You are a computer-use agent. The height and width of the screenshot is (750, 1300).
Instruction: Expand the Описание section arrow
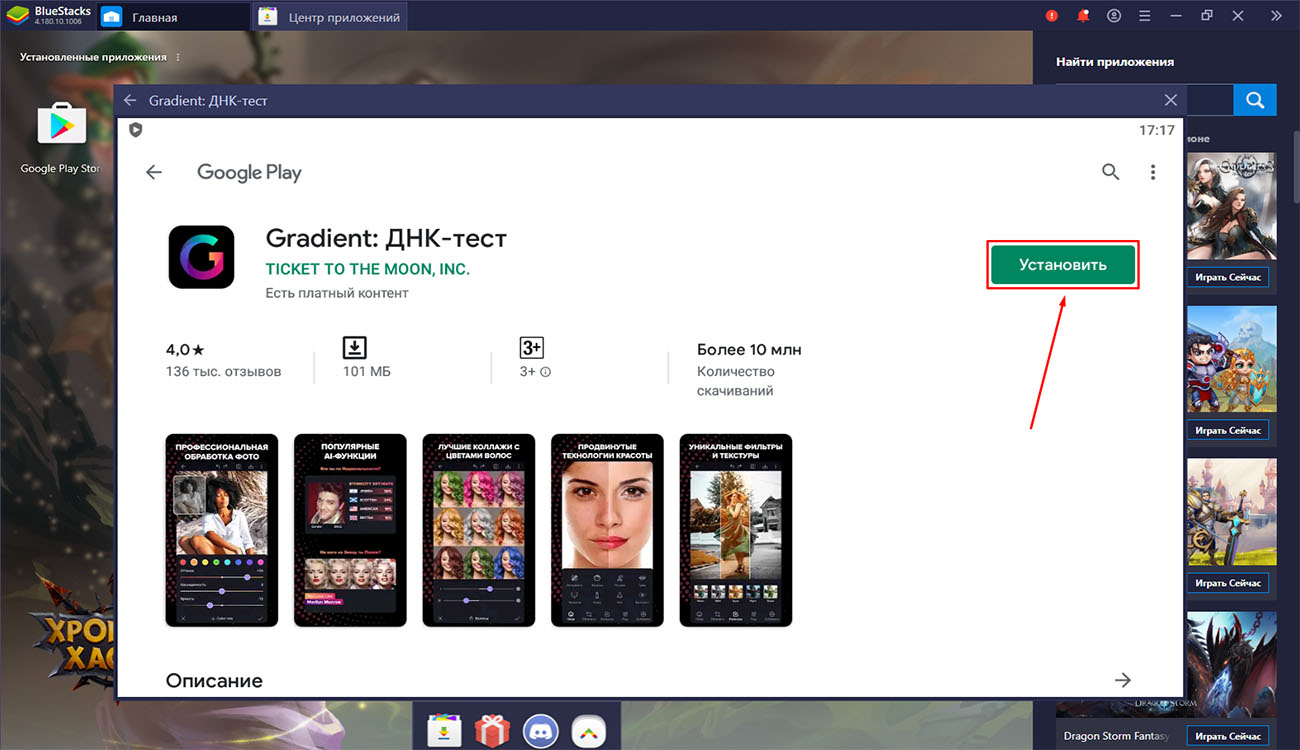(x=1123, y=680)
